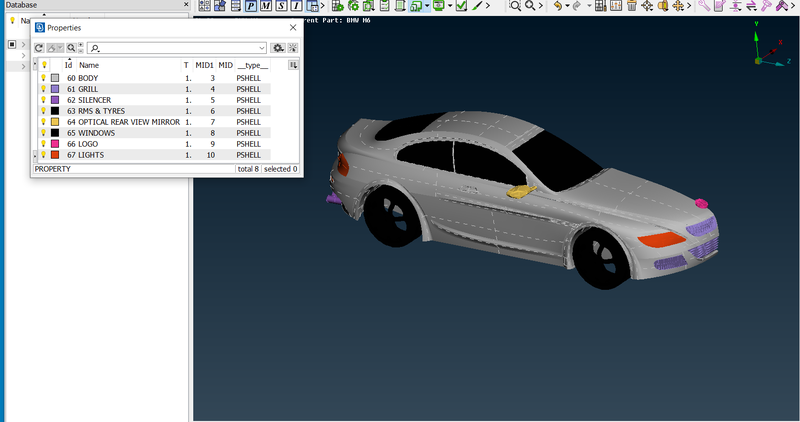
Task: Enable the M (Material) view mode button
Action: pos(266,6)
